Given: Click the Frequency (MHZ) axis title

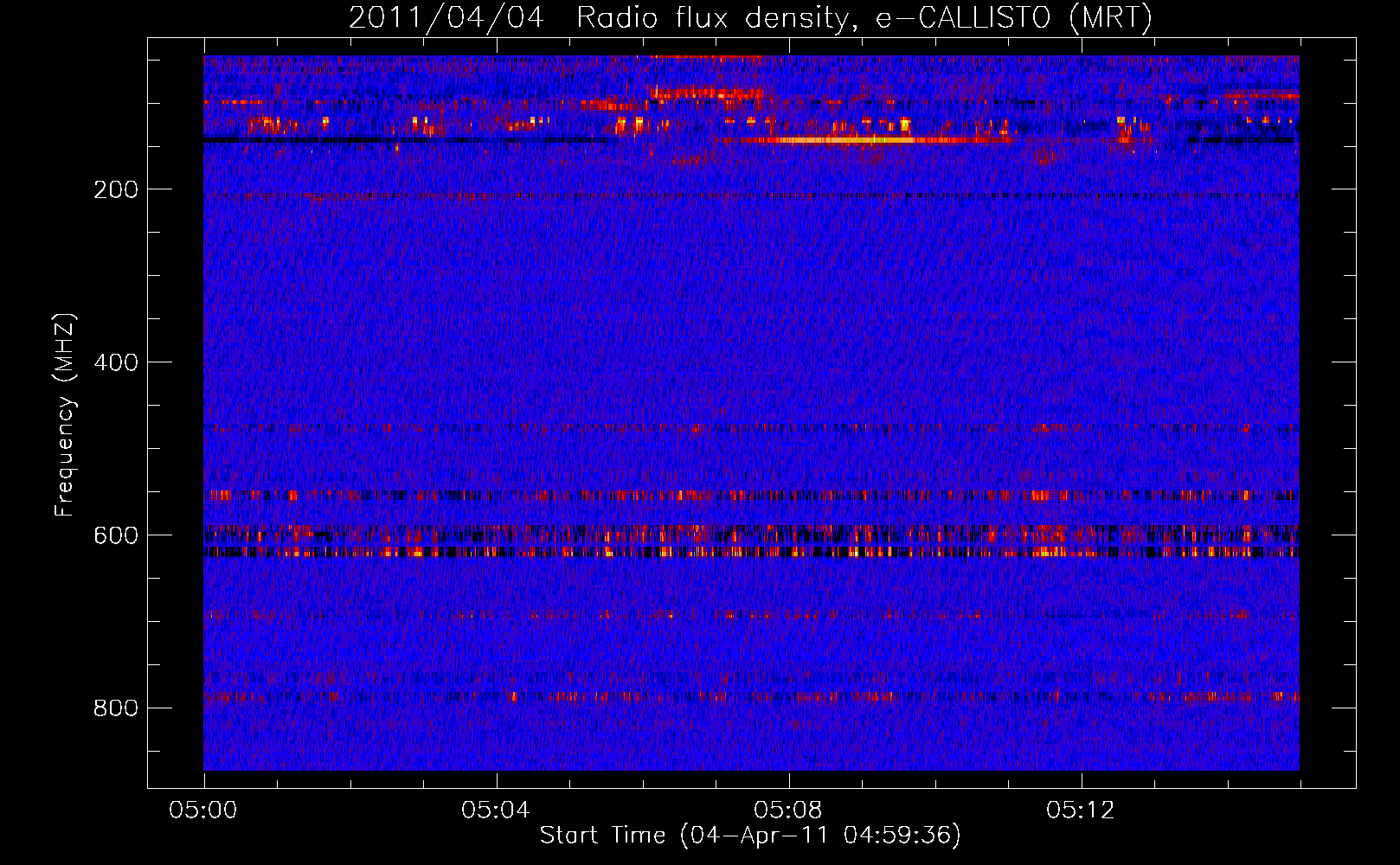Looking at the screenshot, I should (65, 415).
